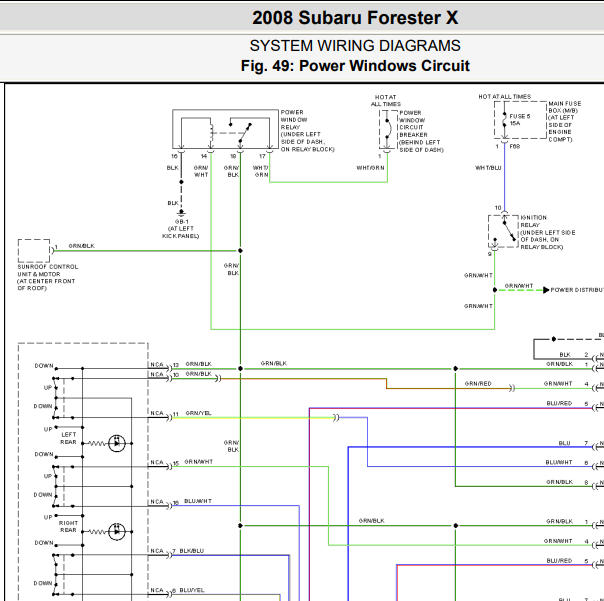Click the '2008 Subaru Forester X' title
The image size is (604, 601).
(x=355, y=18)
